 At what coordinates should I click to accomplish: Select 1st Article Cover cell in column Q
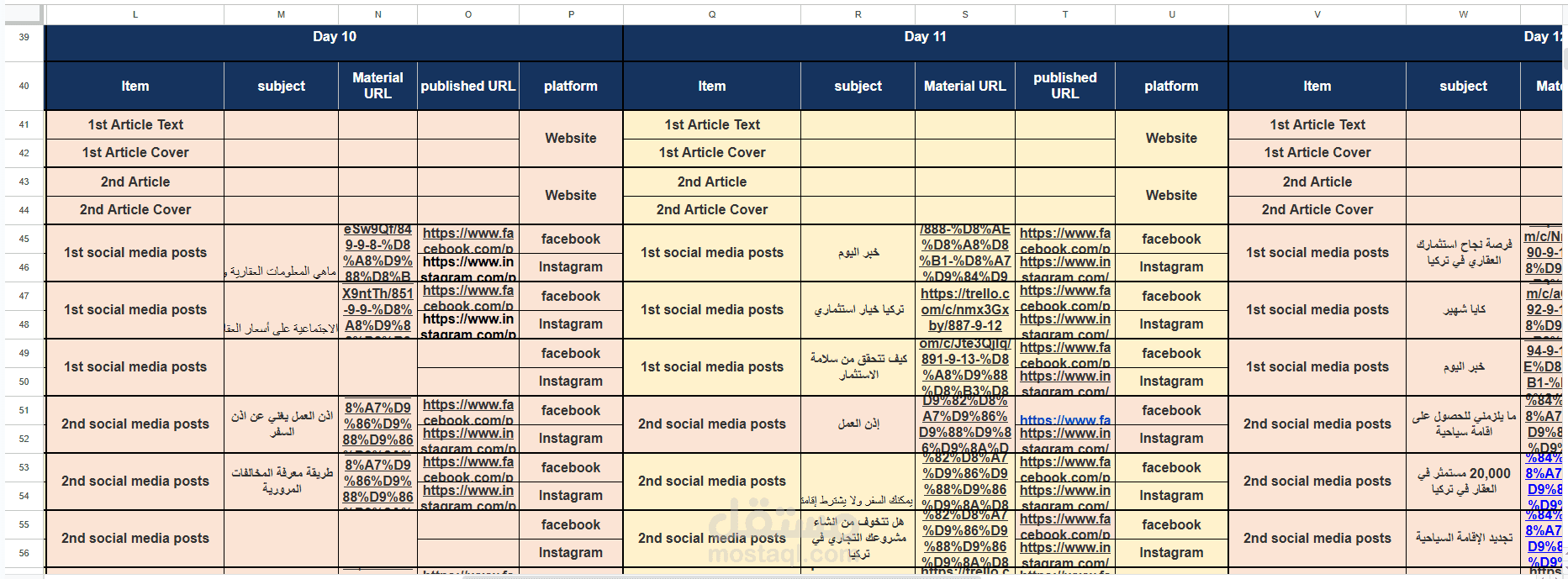[712, 153]
